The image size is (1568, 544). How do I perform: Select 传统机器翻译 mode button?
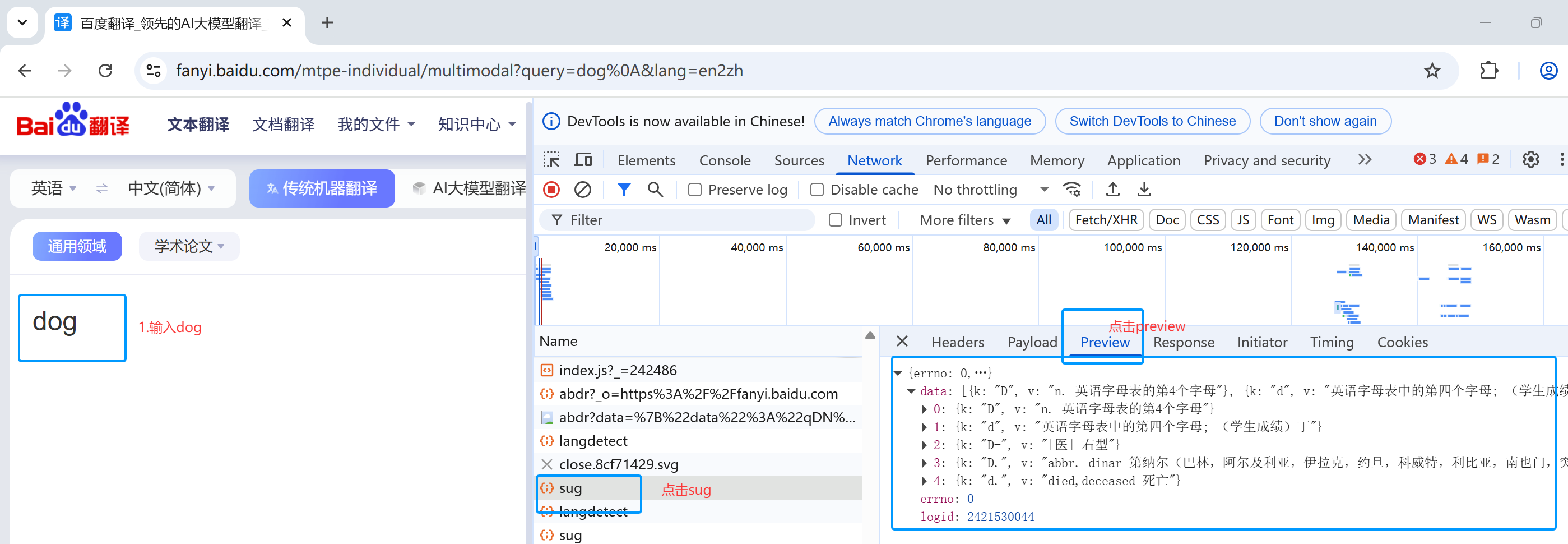pyautogui.click(x=322, y=188)
